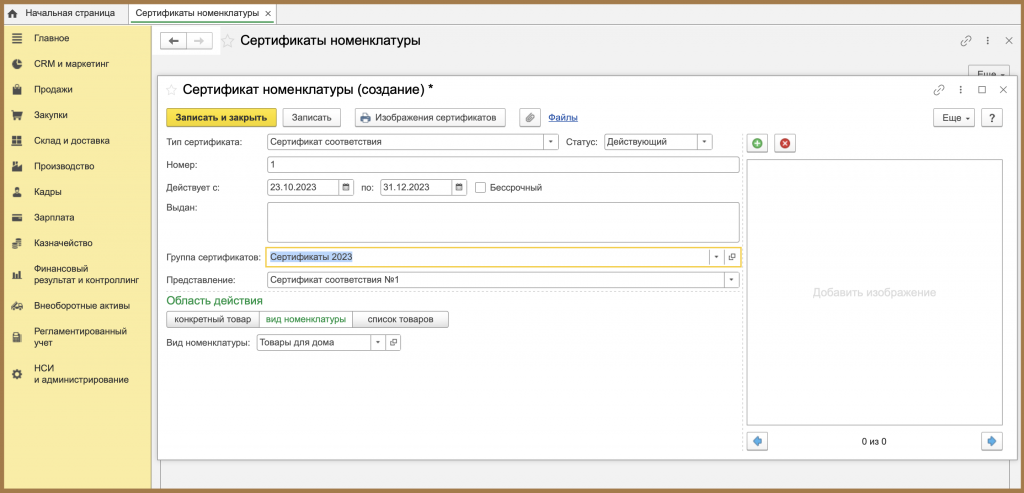The width and height of the screenshot is (1024, 493).
Task: Open Регламентированный учет section
Action: pos(80,336)
